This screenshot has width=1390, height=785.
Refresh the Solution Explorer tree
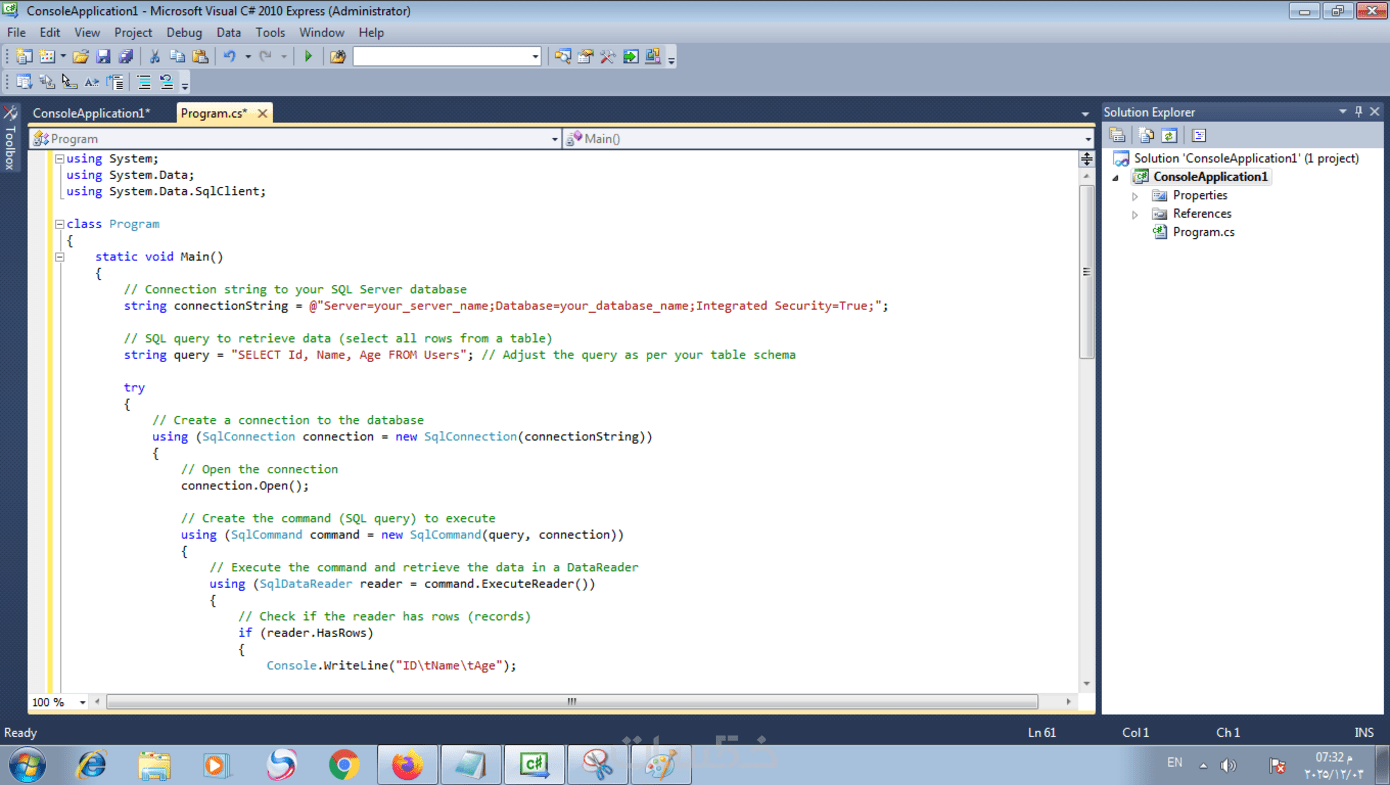tap(1169, 135)
